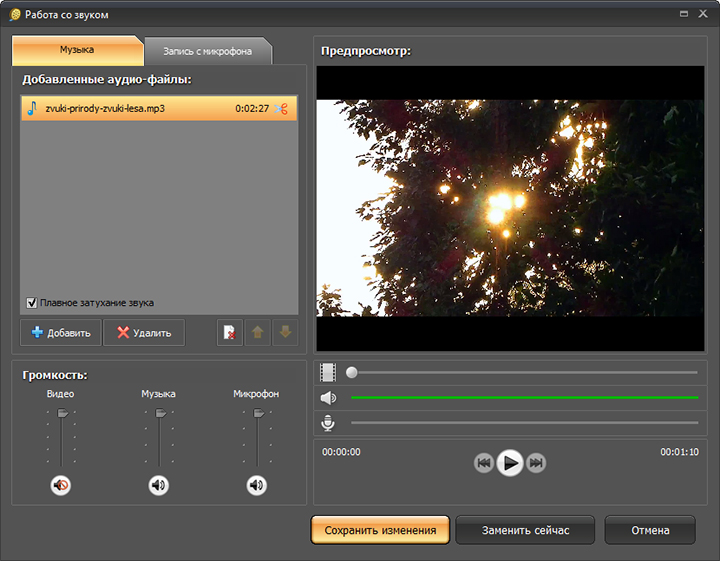Jump to the previous position with the rewind button
The image size is (720, 561).
pos(484,463)
